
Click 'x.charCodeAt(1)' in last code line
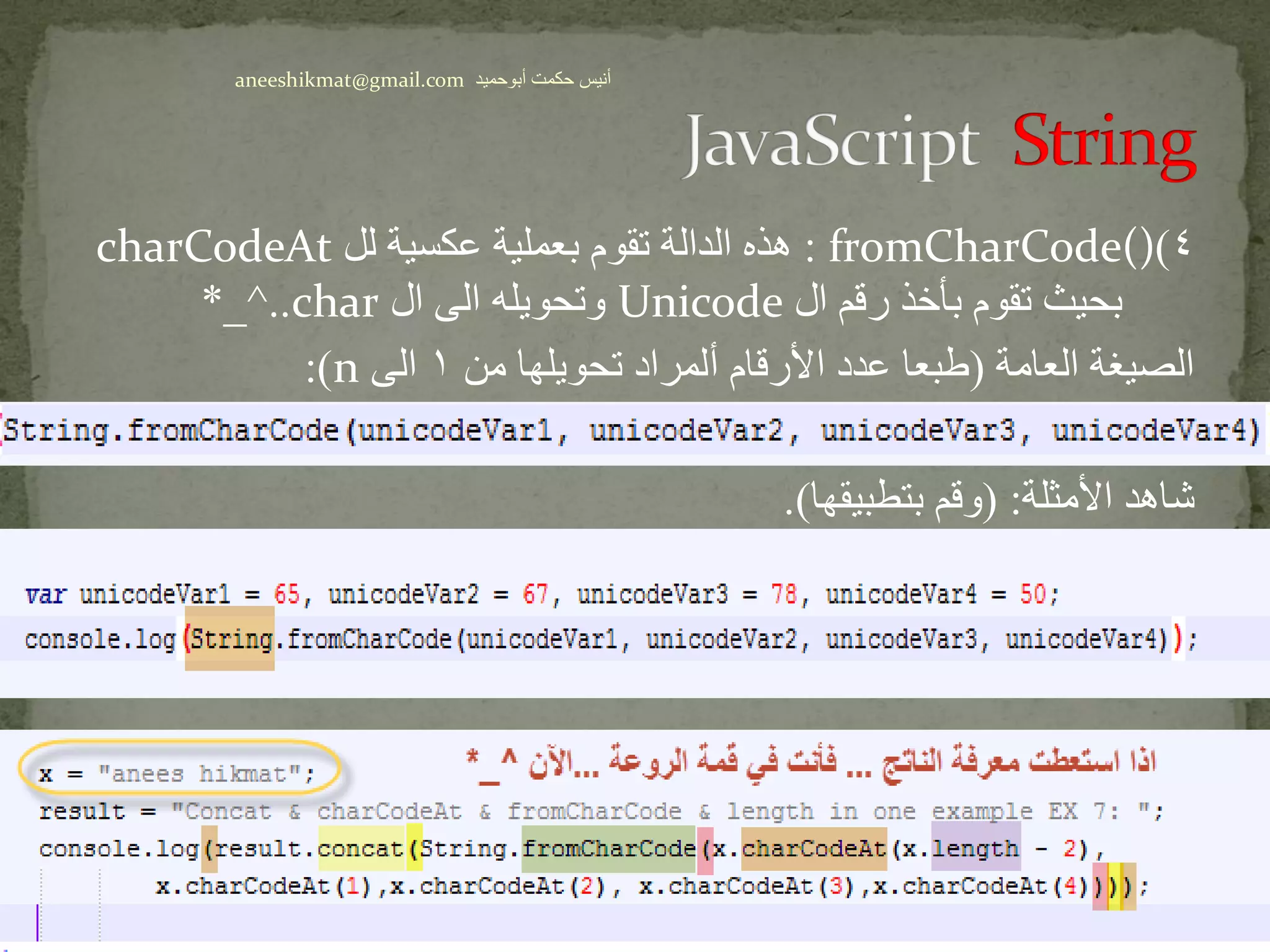264,886
